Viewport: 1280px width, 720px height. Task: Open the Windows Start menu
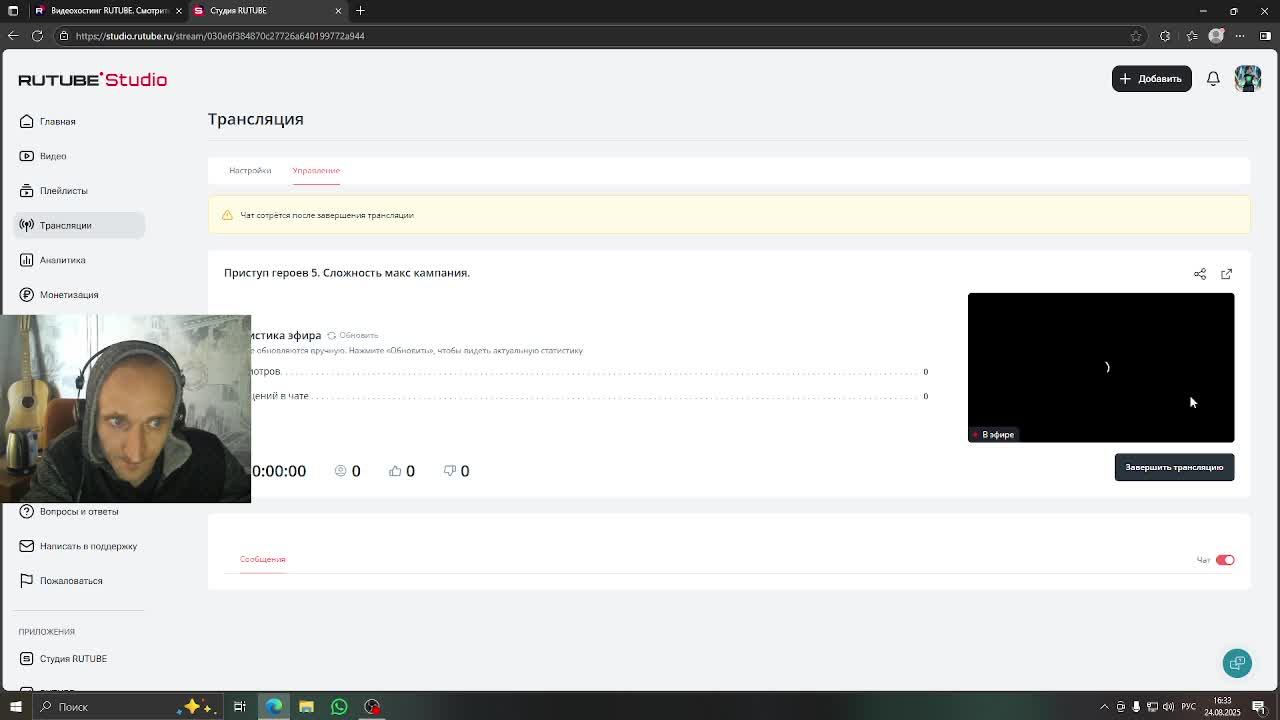(x=15, y=707)
